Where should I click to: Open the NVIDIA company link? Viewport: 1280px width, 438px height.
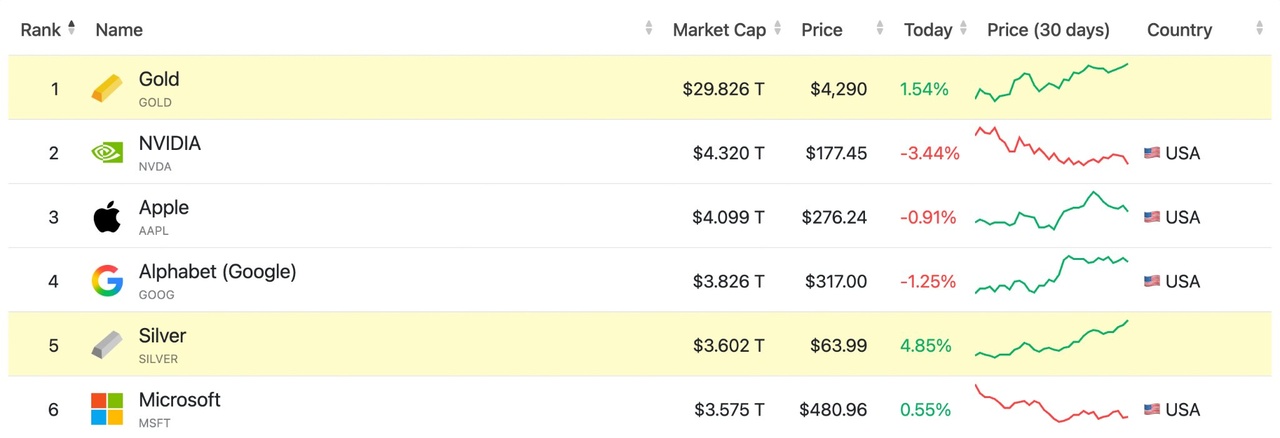[169, 144]
